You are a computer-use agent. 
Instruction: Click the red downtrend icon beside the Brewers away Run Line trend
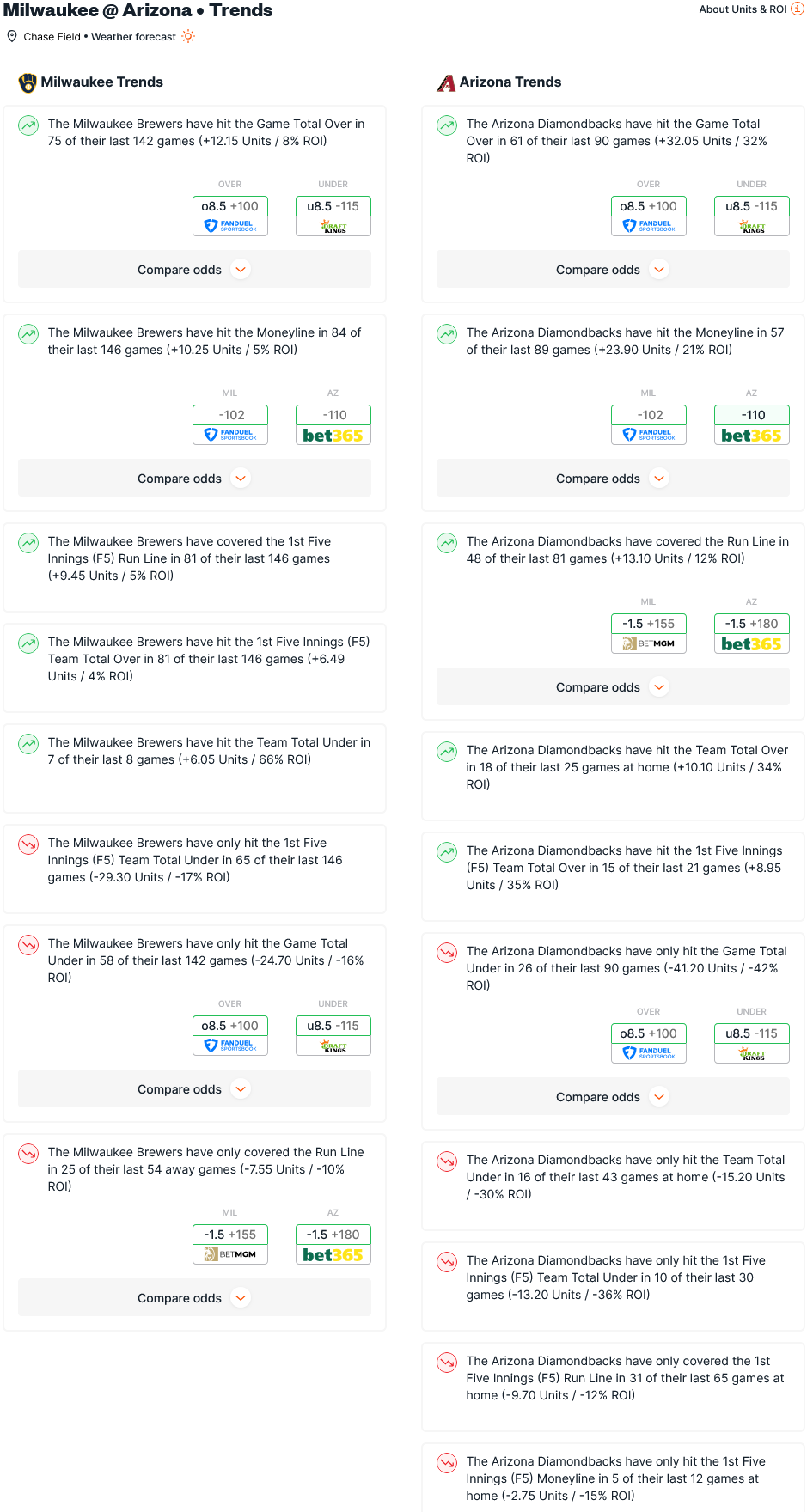click(28, 1154)
